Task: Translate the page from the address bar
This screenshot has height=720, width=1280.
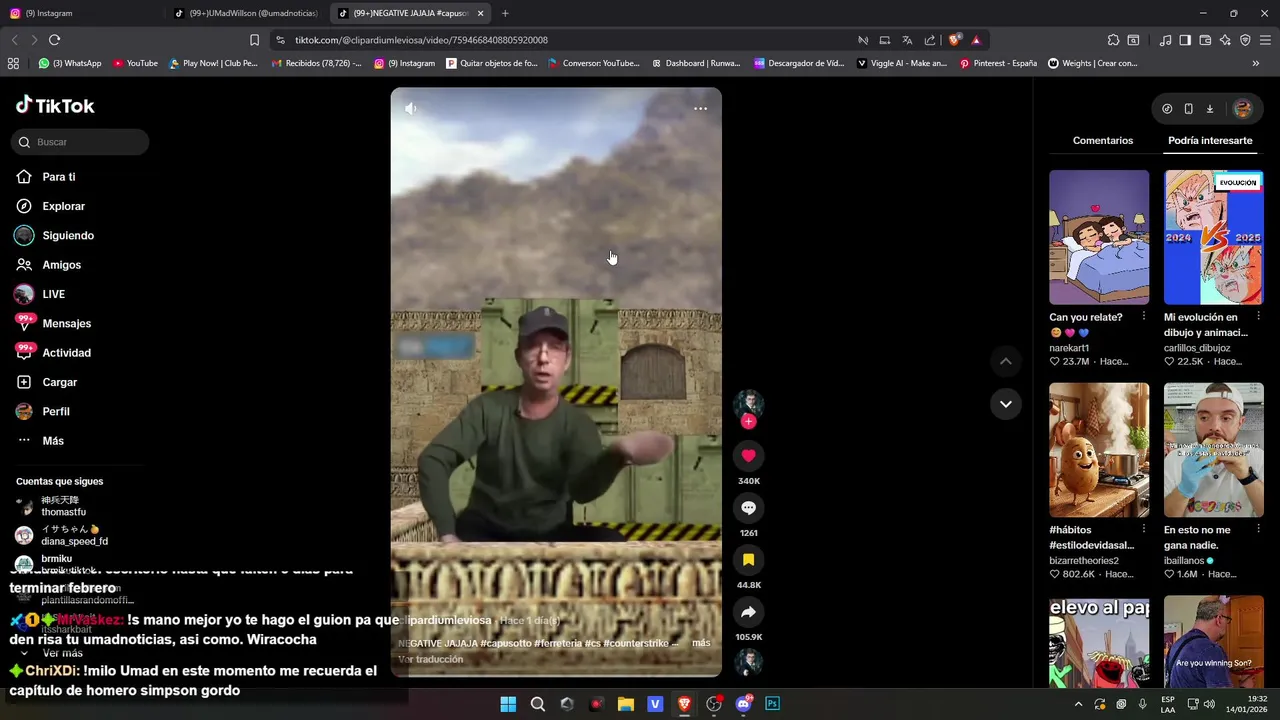Action: click(x=907, y=40)
